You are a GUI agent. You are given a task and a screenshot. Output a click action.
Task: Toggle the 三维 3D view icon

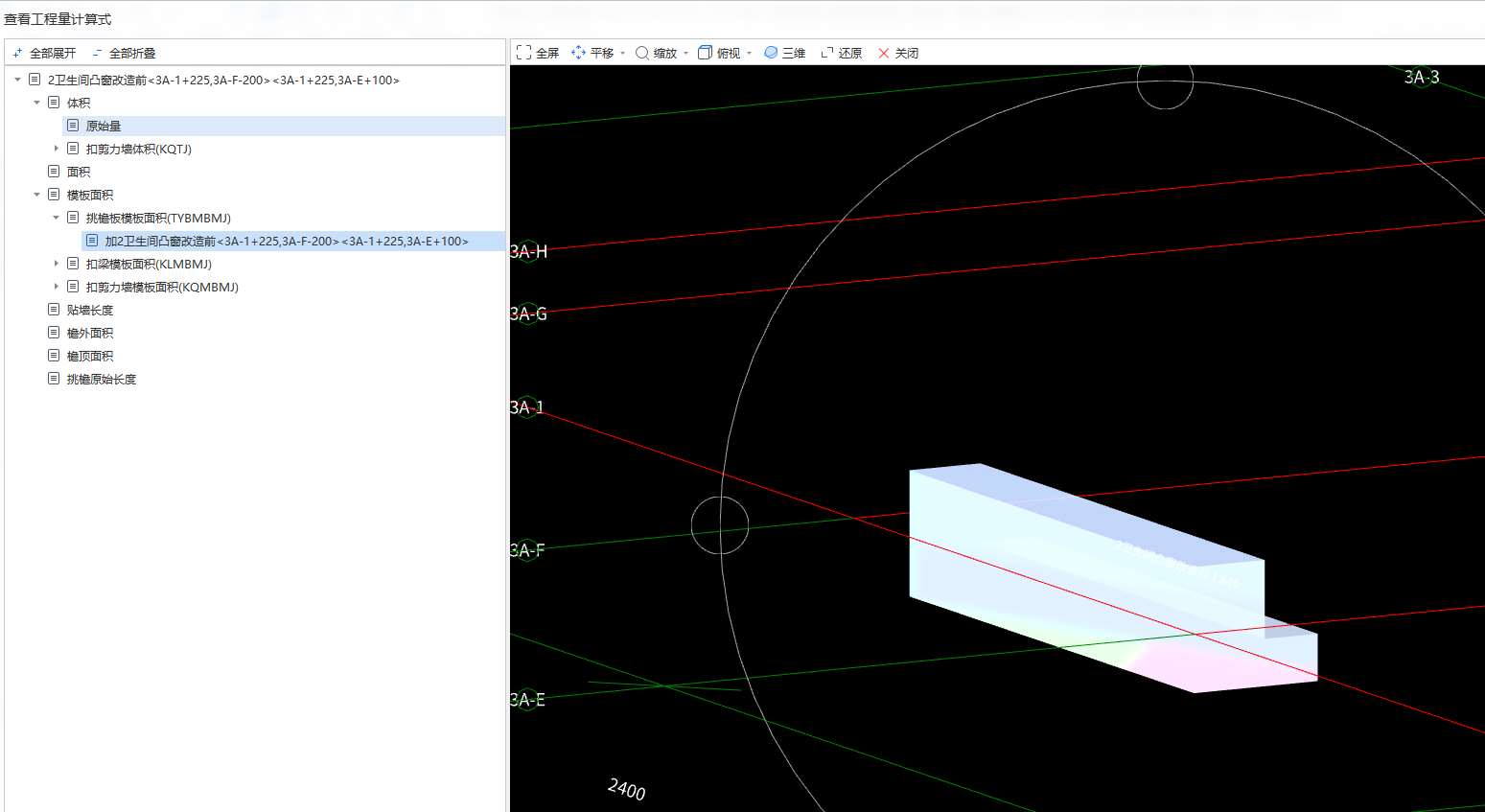click(771, 53)
